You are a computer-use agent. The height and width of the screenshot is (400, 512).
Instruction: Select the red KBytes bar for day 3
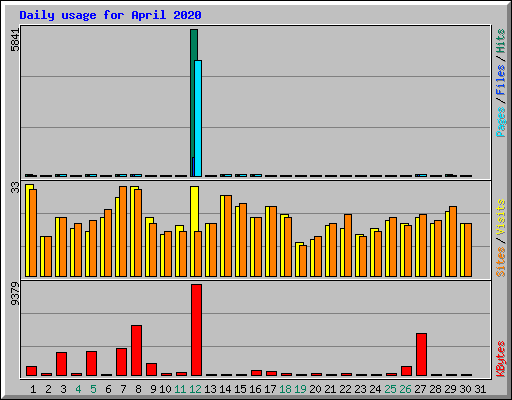tap(61, 364)
